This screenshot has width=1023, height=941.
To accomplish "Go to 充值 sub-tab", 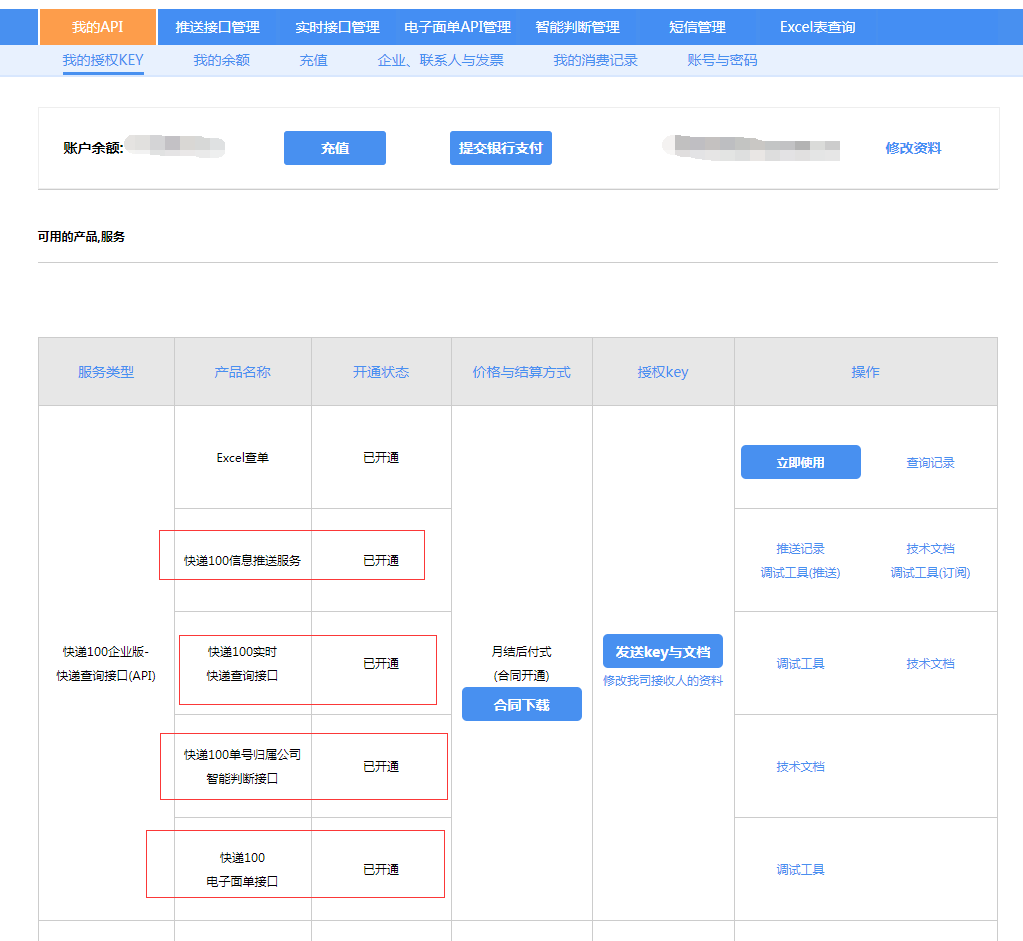I will pyautogui.click(x=313, y=60).
